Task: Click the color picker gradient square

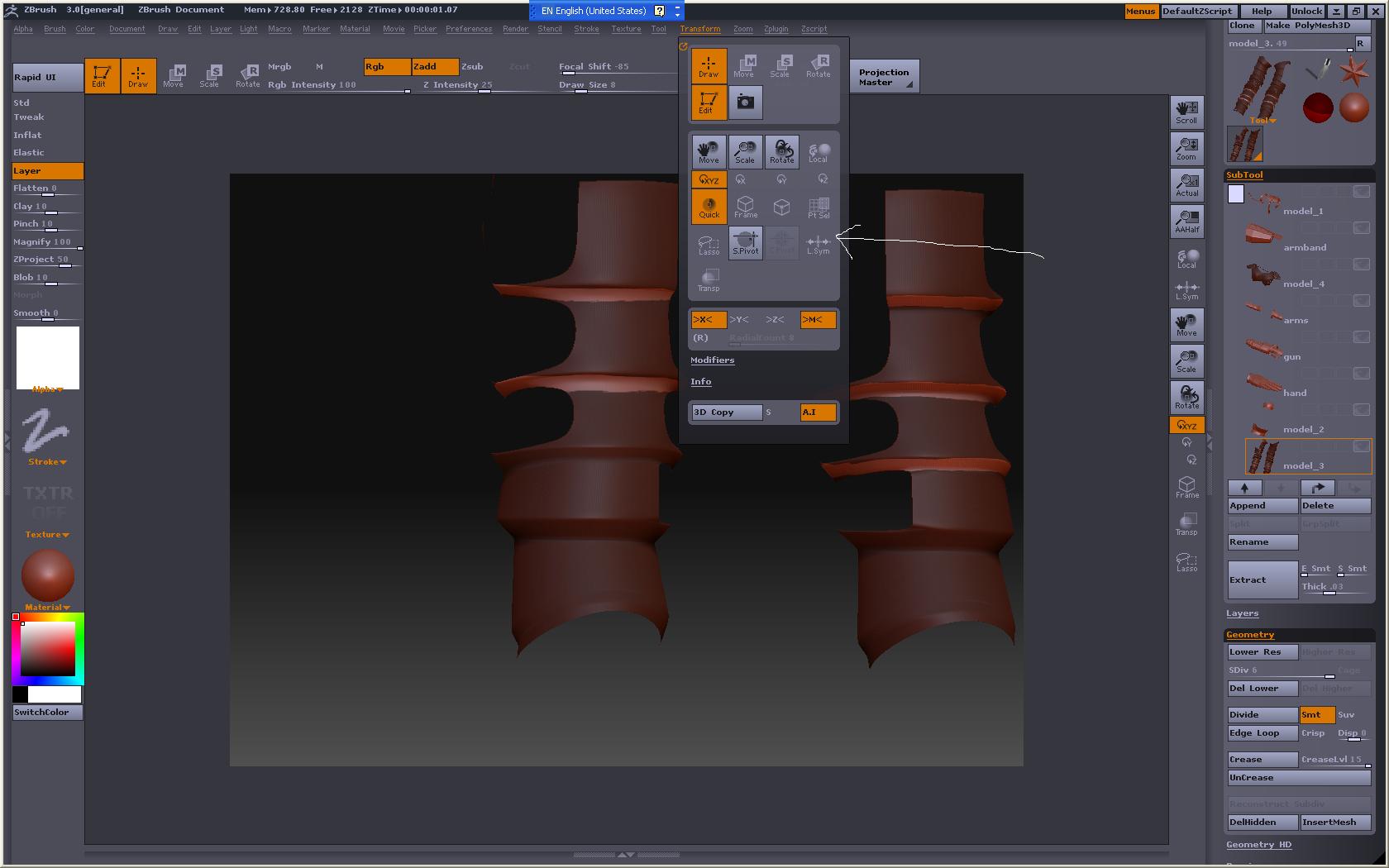Action: point(47,649)
